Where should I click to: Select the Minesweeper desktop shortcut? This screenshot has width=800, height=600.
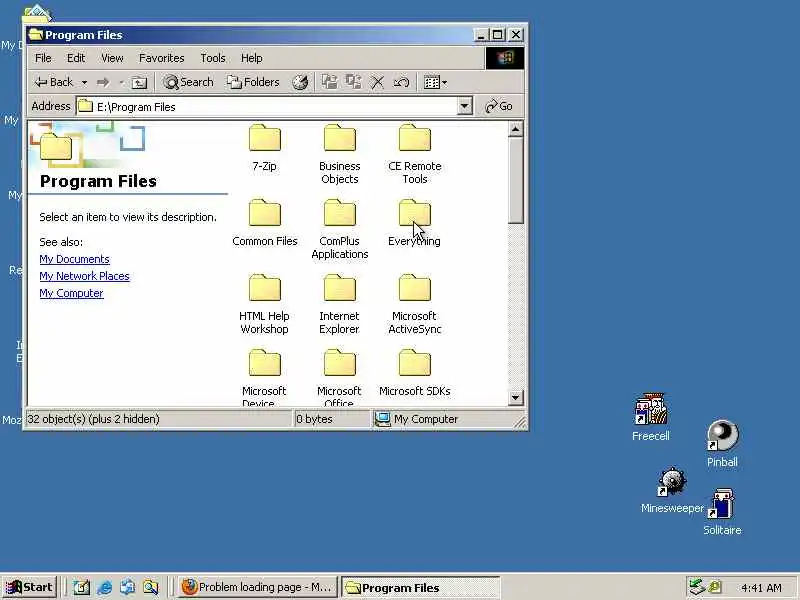[672, 490]
